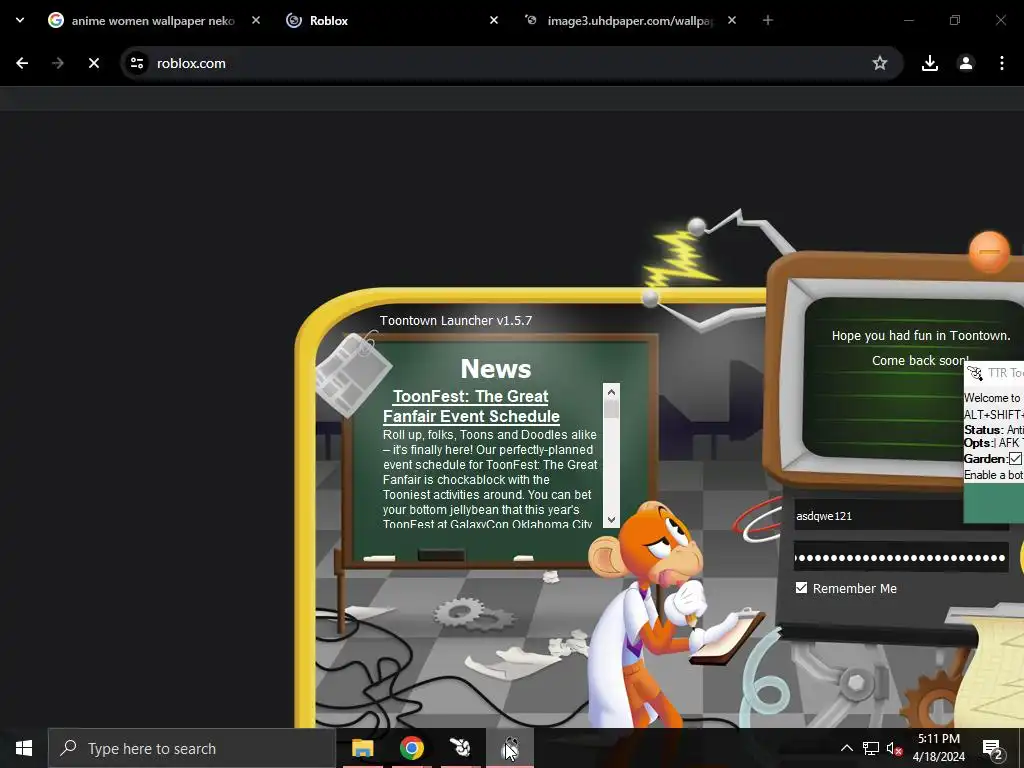Click the news scrollbar down arrow

(611, 520)
